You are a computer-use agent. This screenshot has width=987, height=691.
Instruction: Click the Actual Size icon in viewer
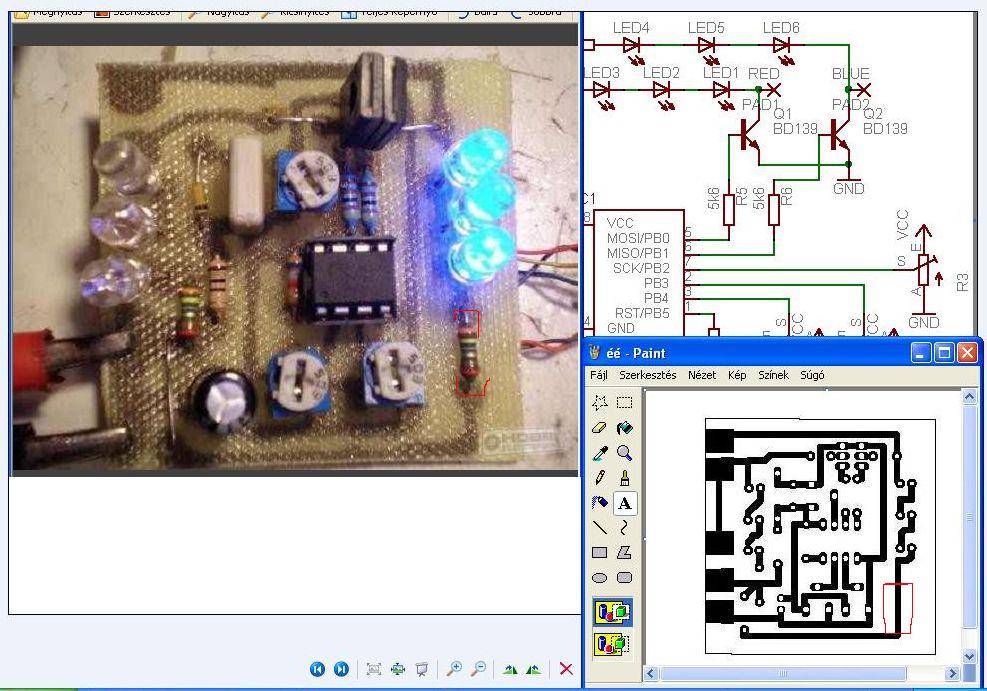tap(398, 669)
